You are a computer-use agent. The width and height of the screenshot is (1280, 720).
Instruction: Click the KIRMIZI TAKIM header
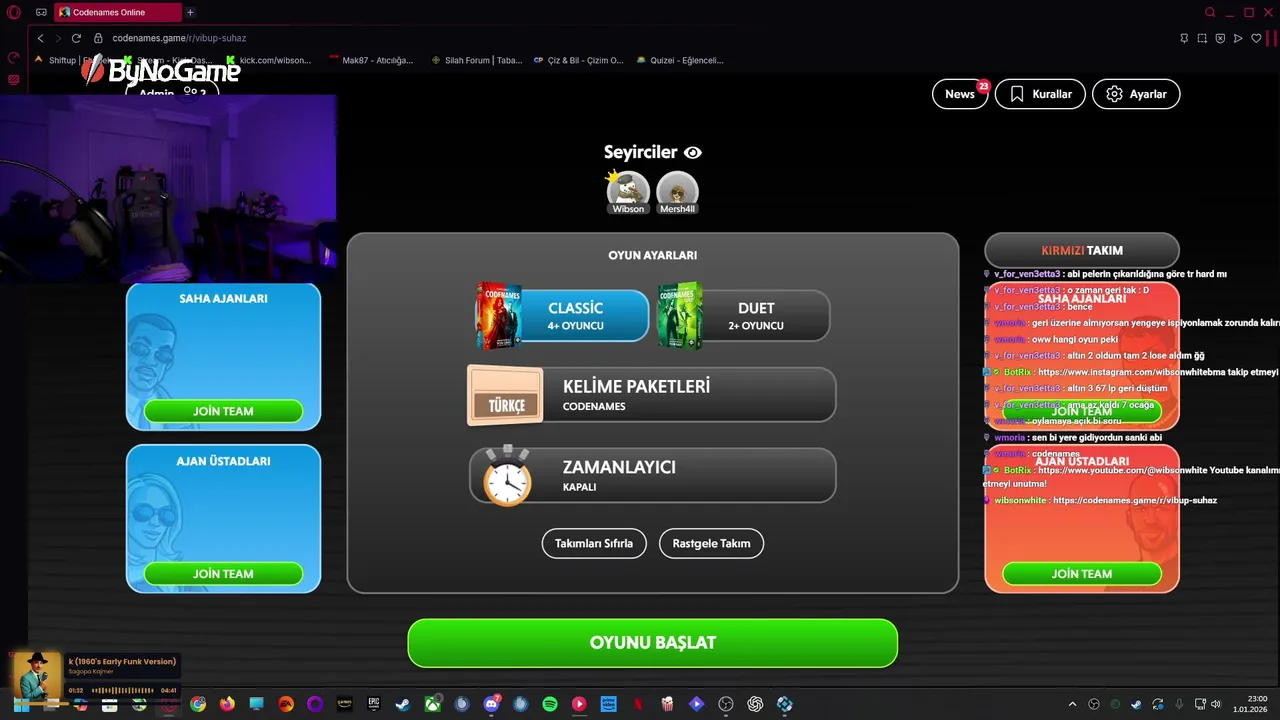(x=1082, y=250)
